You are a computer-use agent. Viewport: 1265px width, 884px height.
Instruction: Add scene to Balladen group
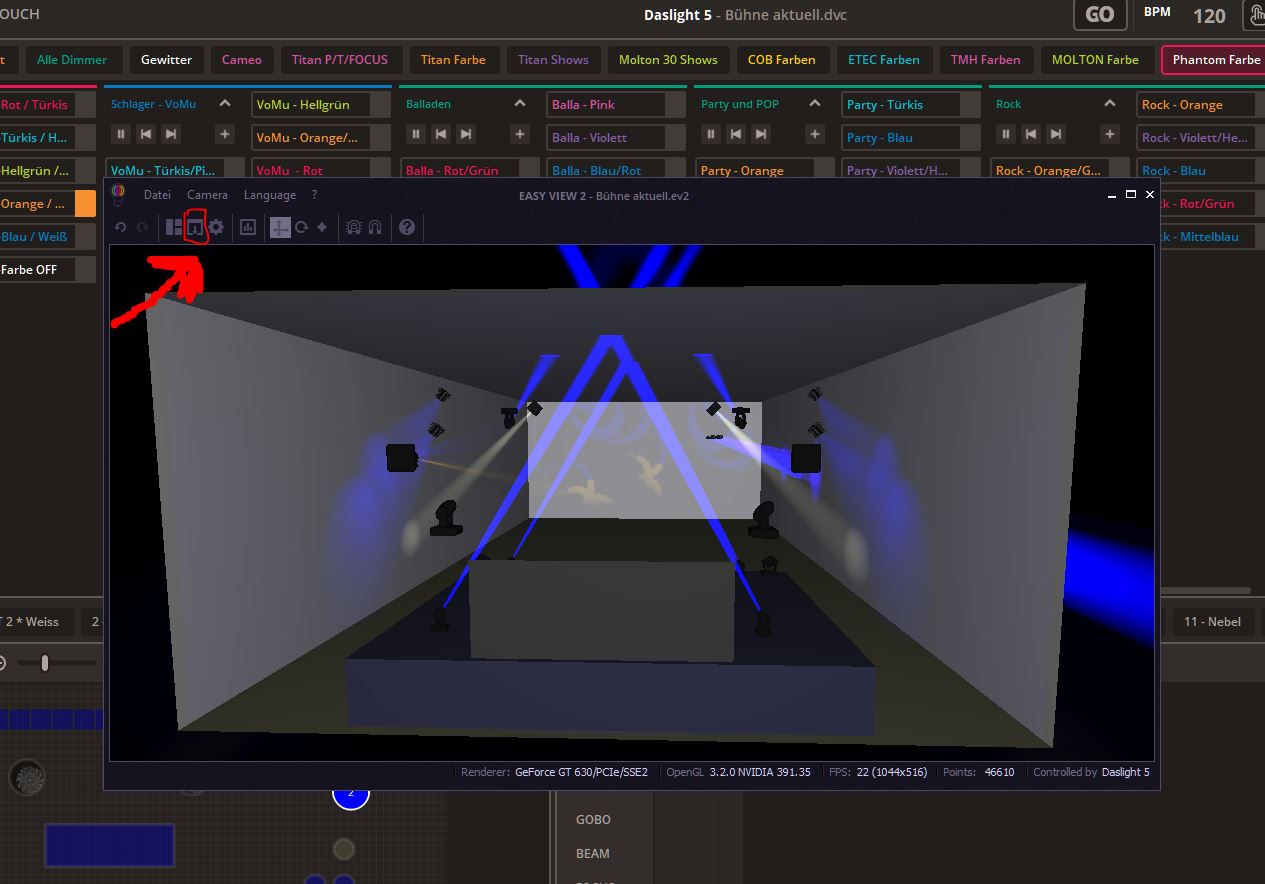click(x=520, y=134)
